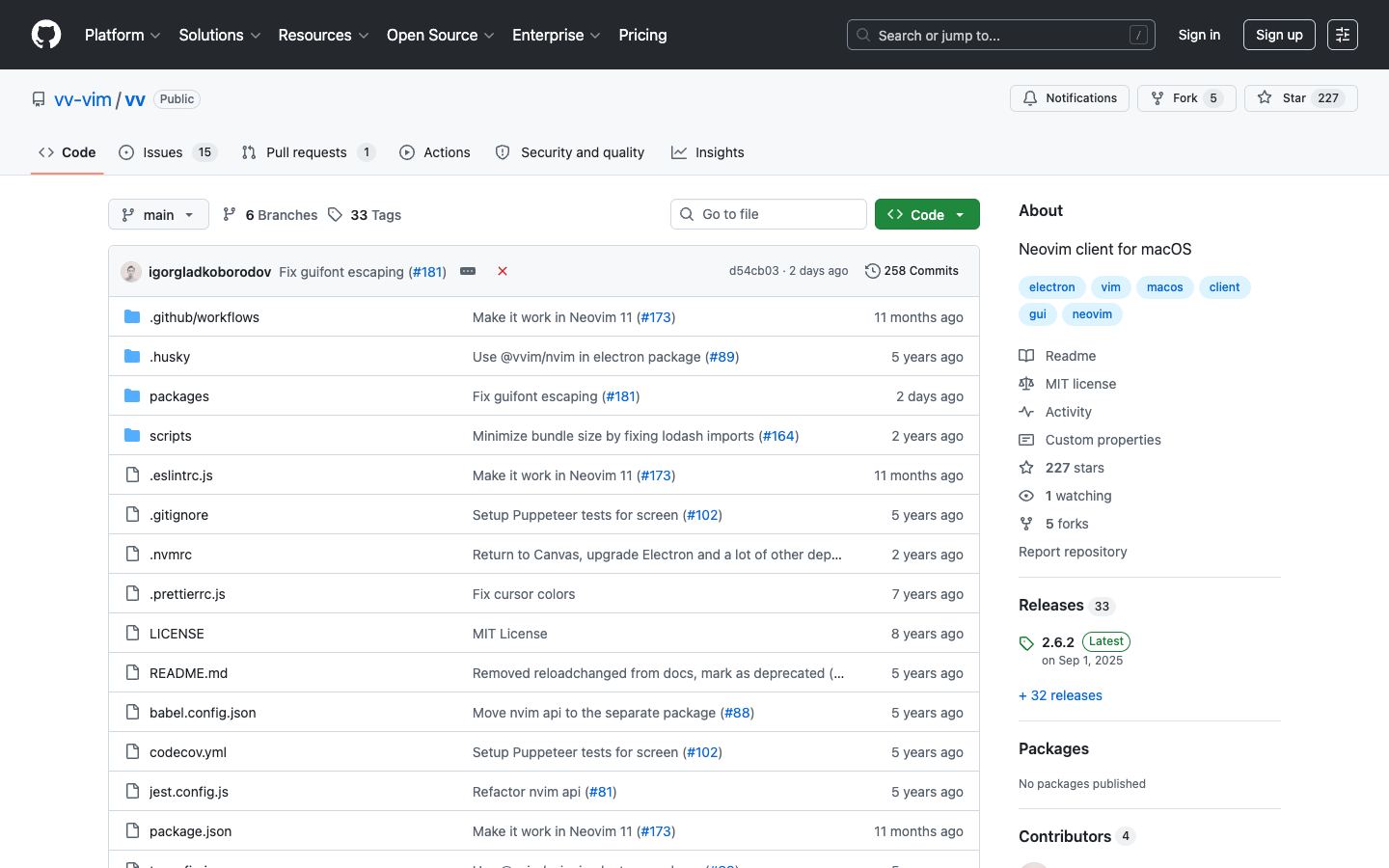Open pull request #164 link
The width and height of the screenshot is (1389, 868).
coord(778,436)
